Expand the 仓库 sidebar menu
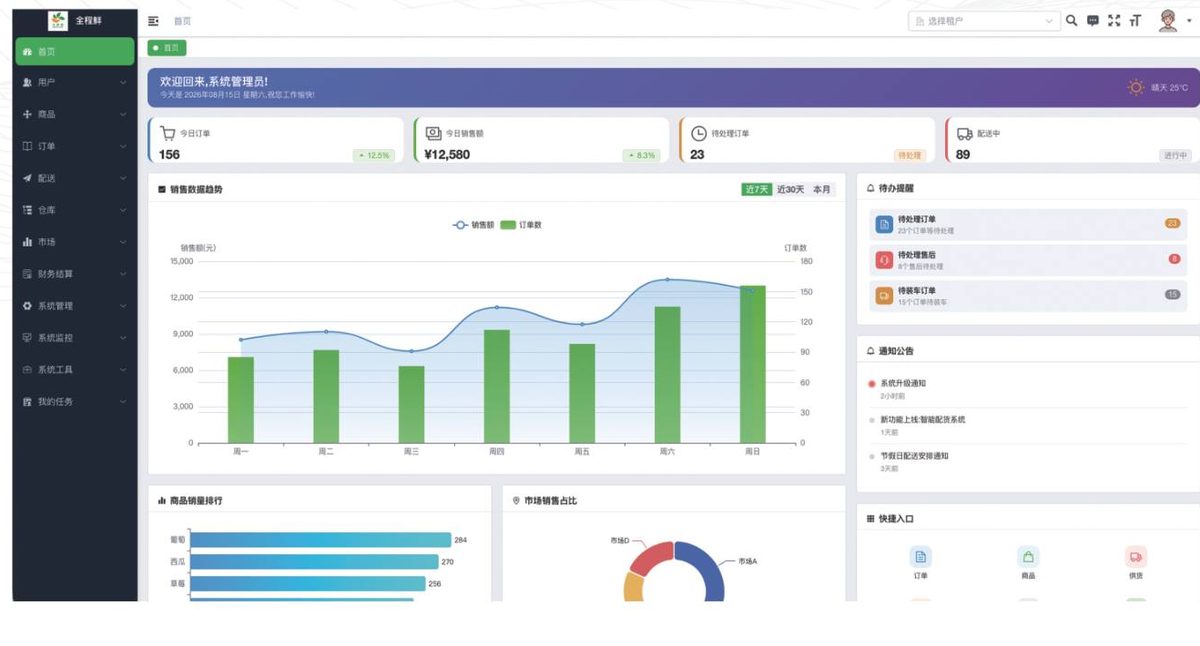 [x=75, y=210]
